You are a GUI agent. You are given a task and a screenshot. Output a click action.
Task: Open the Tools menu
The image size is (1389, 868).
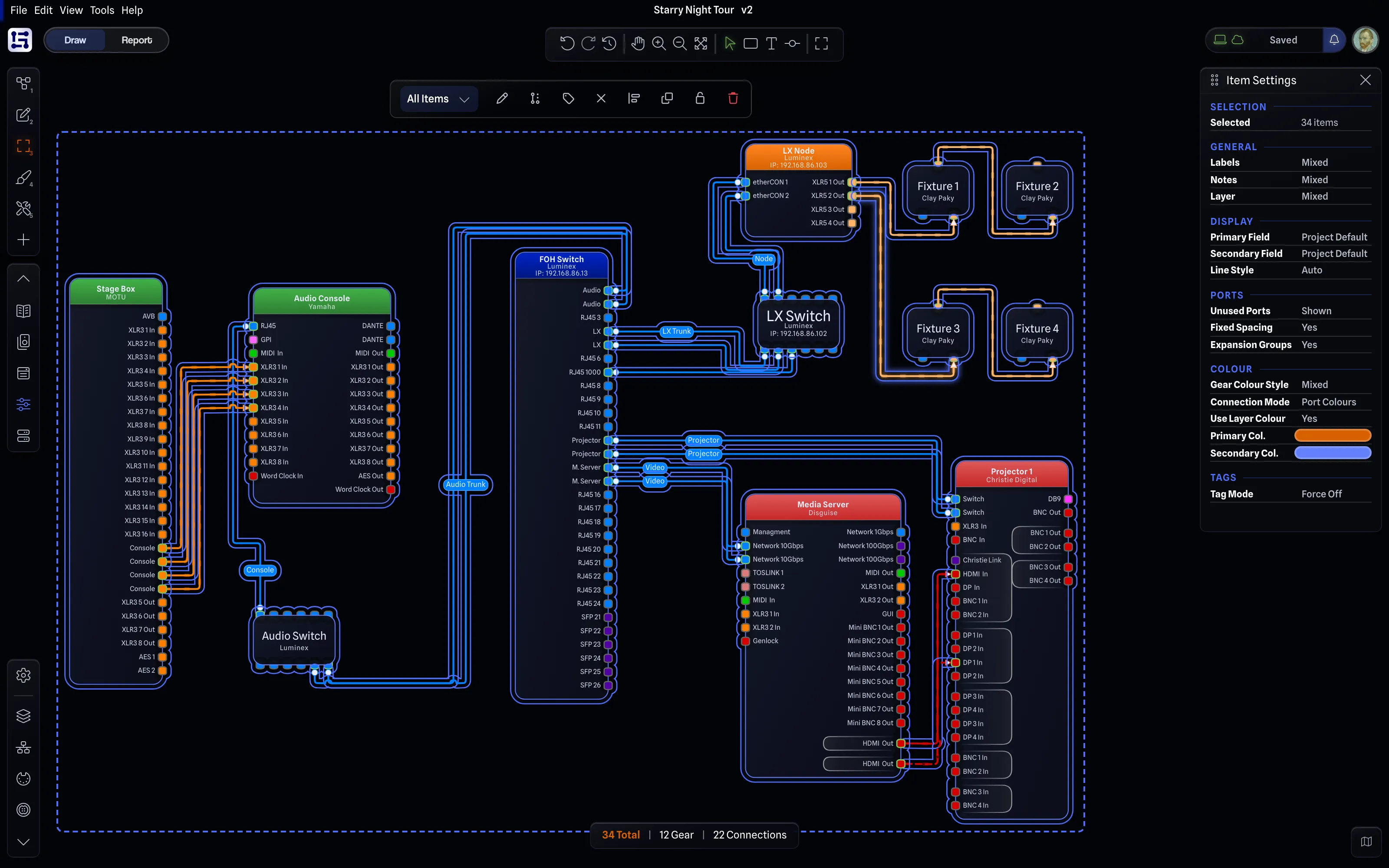(x=102, y=10)
